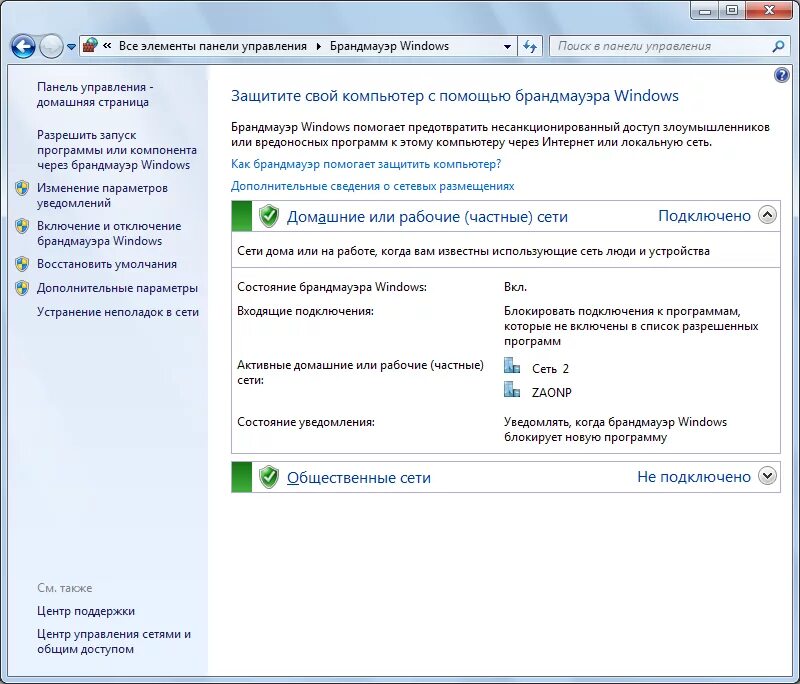Viewport: 800px width, 684px height.
Task: Click the 'ZAONP' network icon
Action: [x=512, y=390]
